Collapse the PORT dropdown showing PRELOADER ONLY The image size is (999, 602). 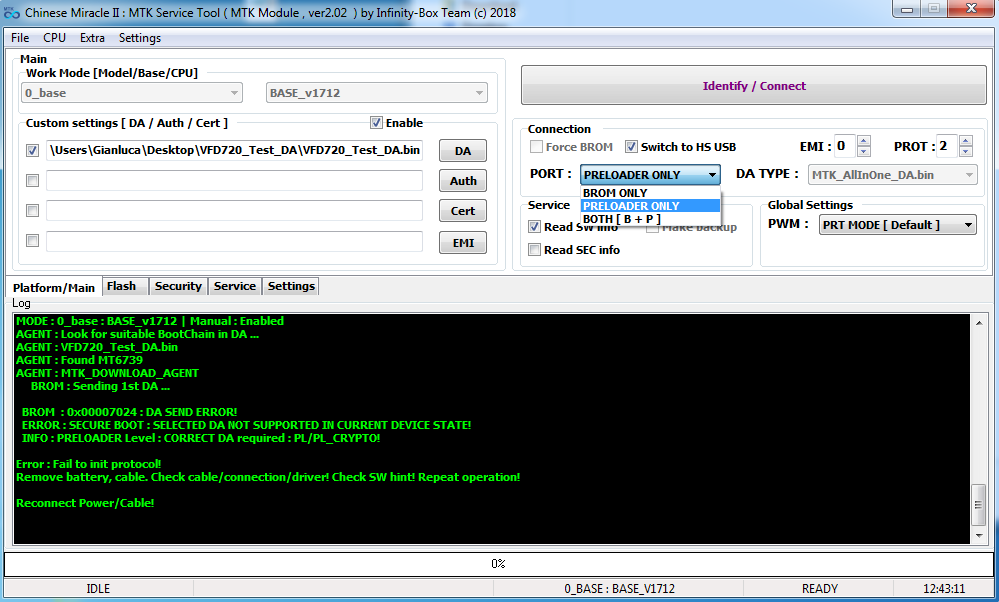(x=650, y=175)
